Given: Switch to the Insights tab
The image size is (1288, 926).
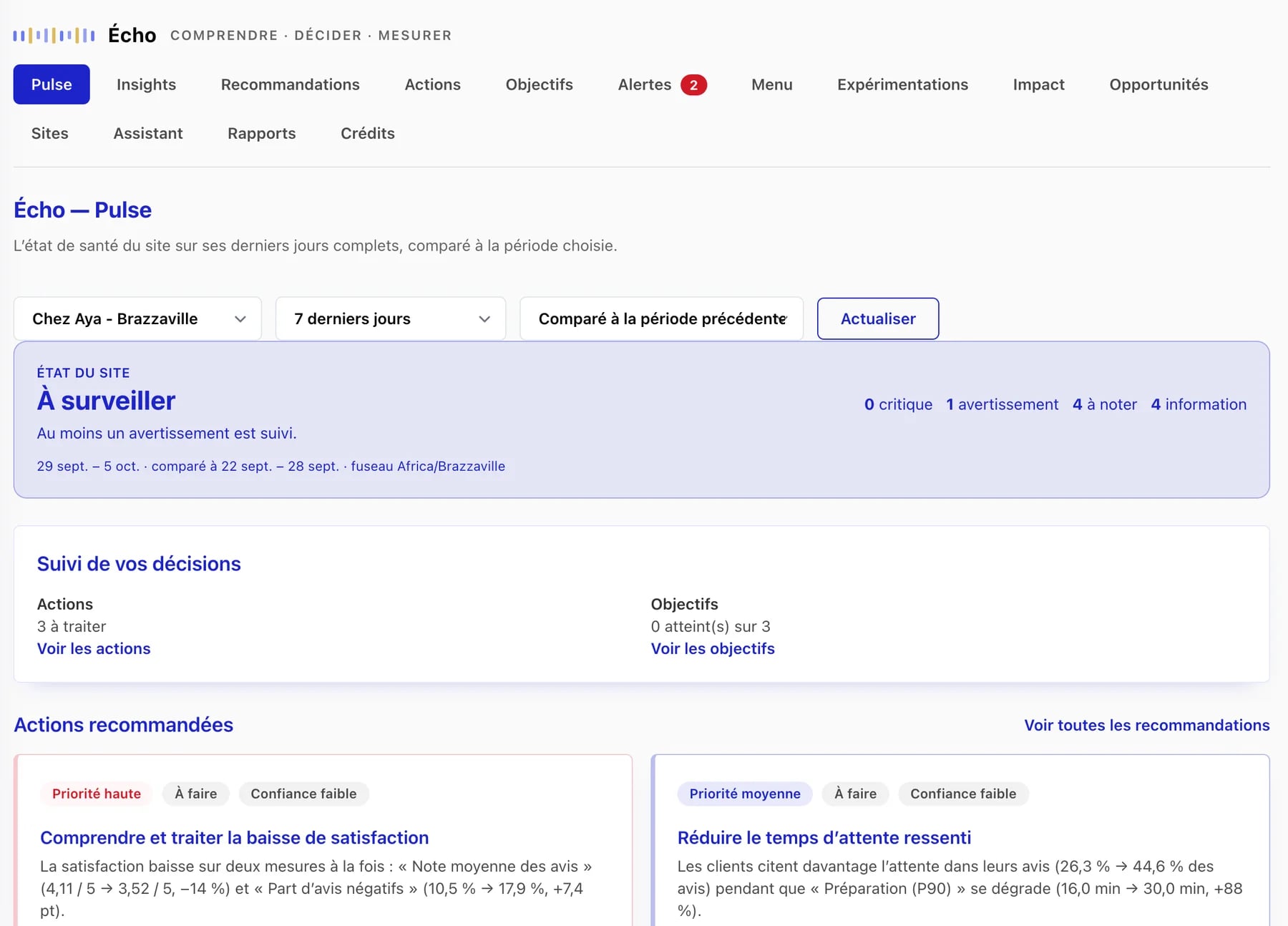Looking at the screenshot, I should (146, 84).
